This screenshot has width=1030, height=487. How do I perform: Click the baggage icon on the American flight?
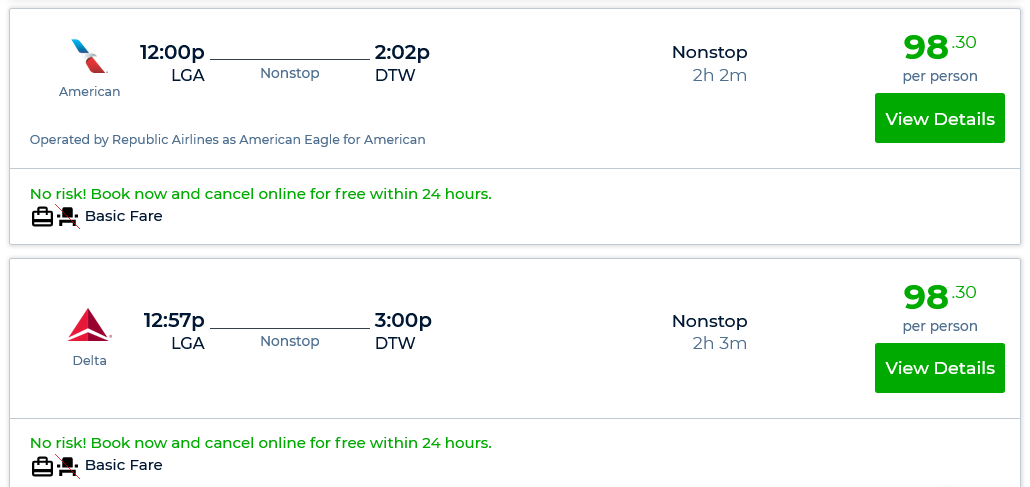tap(42, 216)
